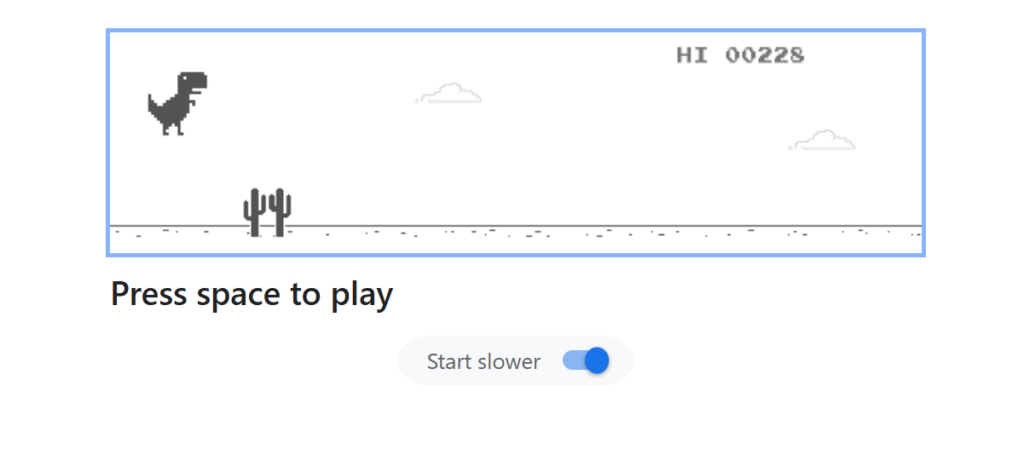1024x461 pixels.
Task: Click the T-rex's tail
Action: tap(154, 103)
